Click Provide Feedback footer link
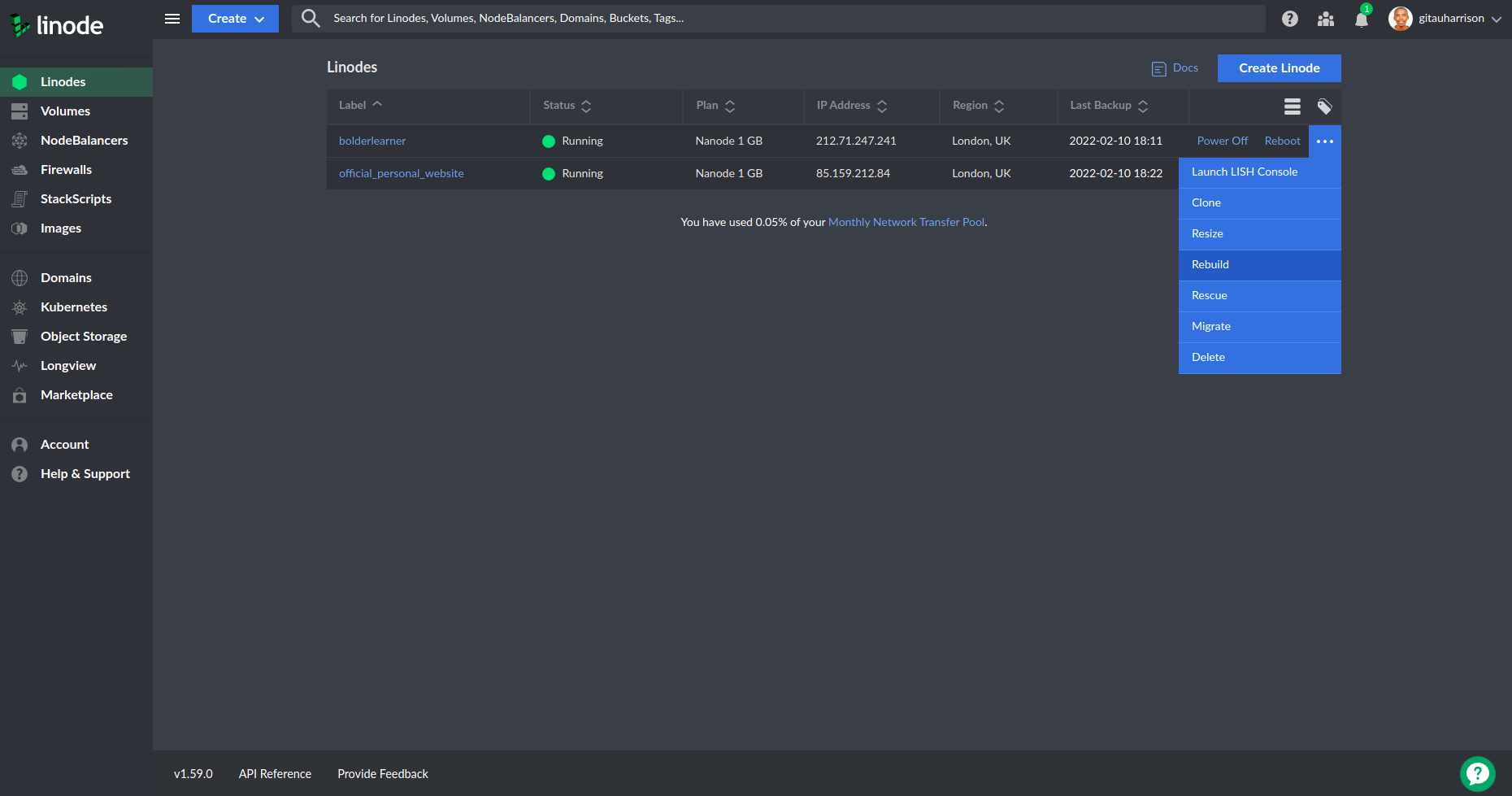The height and width of the screenshot is (796, 1512). [383, 774]
